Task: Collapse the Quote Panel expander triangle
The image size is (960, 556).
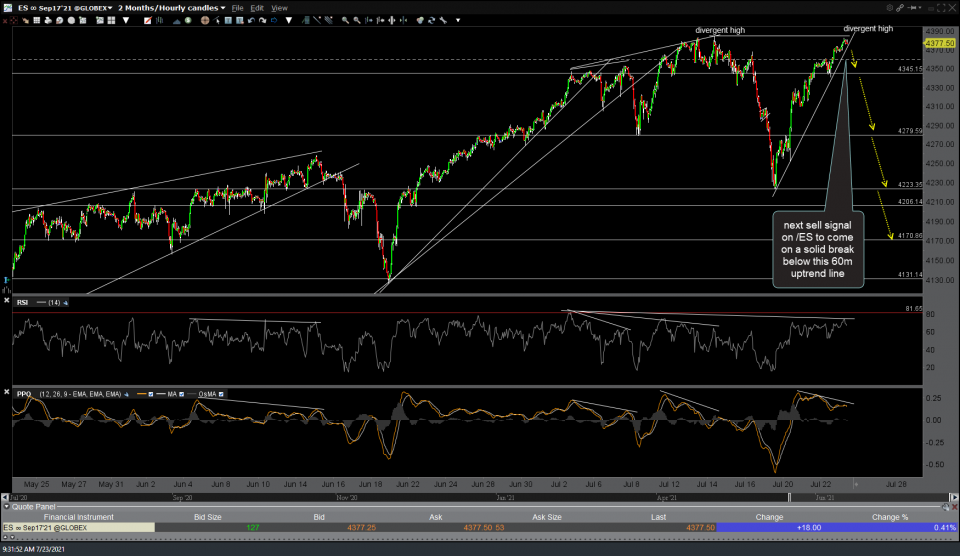Action: (6, 507)
